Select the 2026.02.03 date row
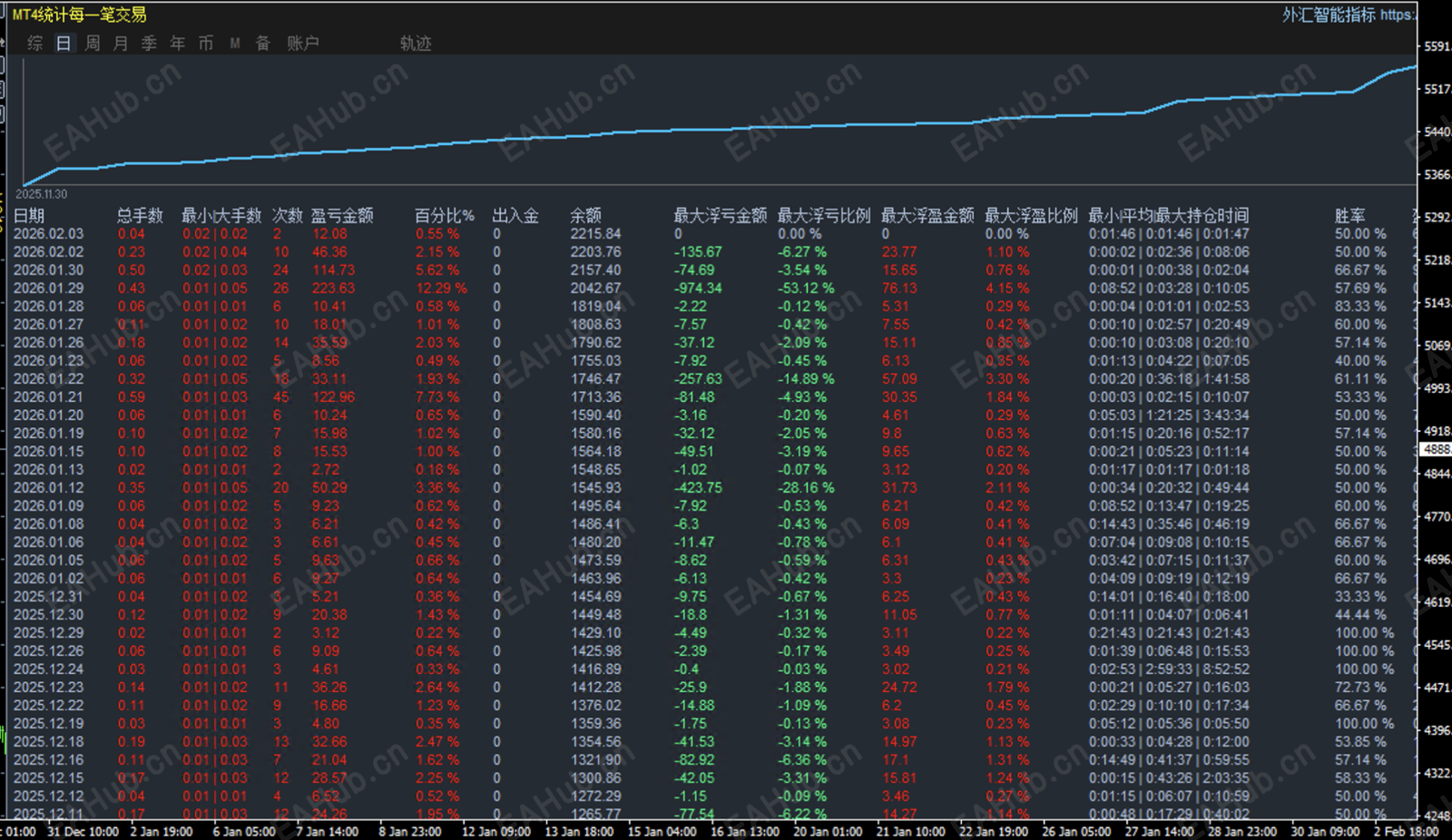The height and width of the screenshot is (840, 1452). (49, 233)
